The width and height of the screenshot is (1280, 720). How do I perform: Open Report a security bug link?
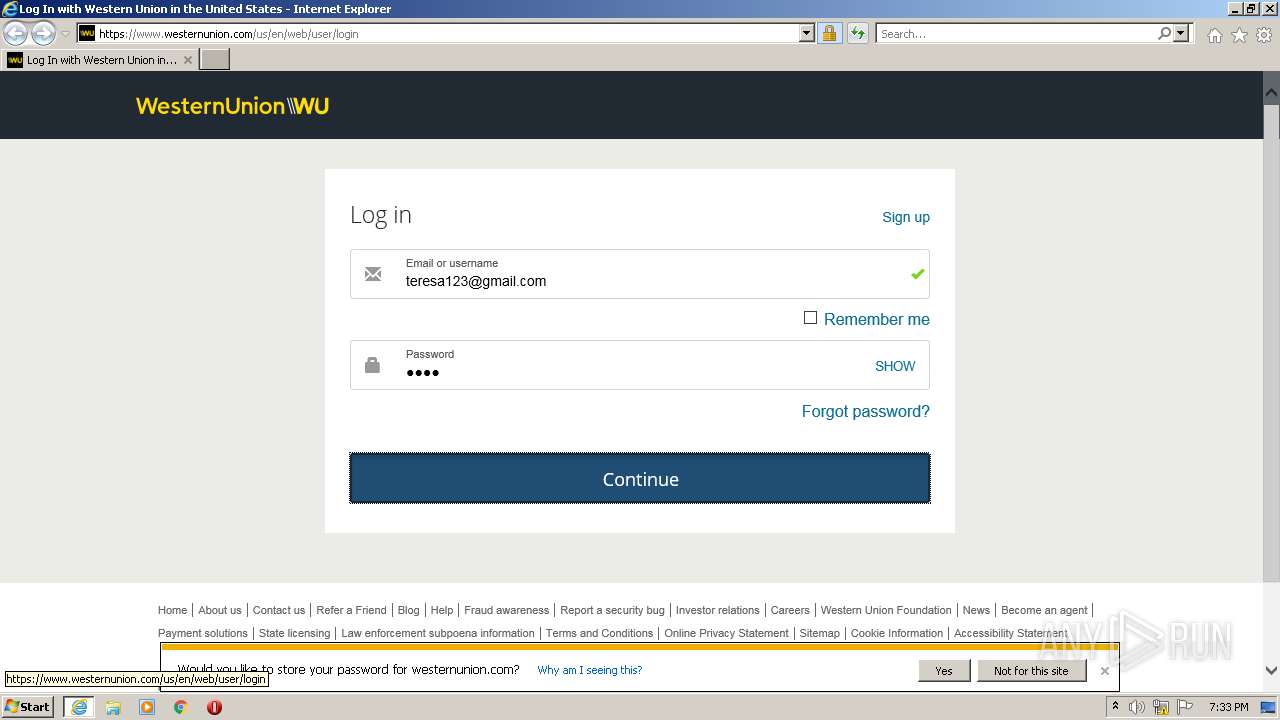point(612,610)
